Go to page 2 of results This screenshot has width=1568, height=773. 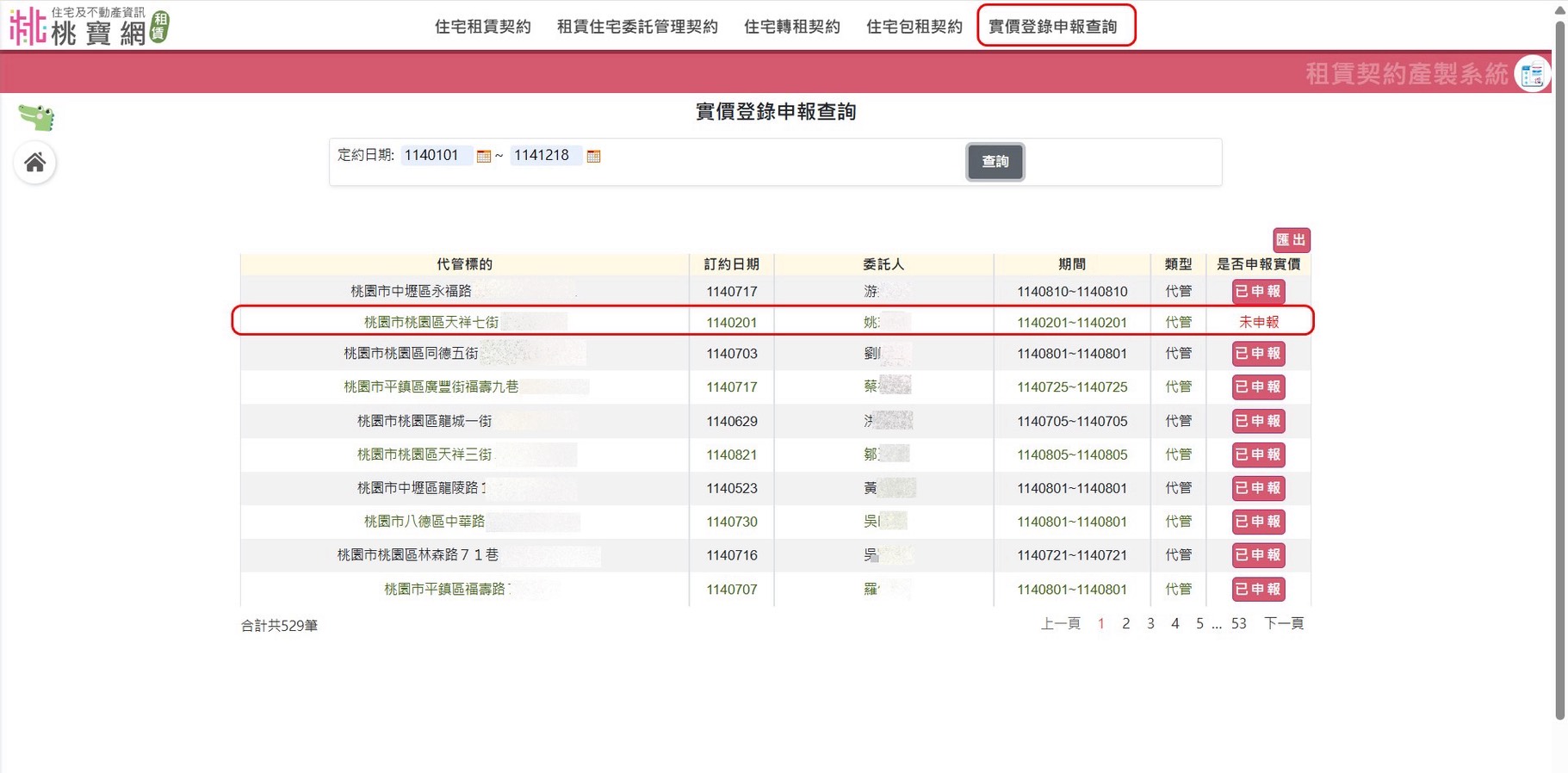1125,624
